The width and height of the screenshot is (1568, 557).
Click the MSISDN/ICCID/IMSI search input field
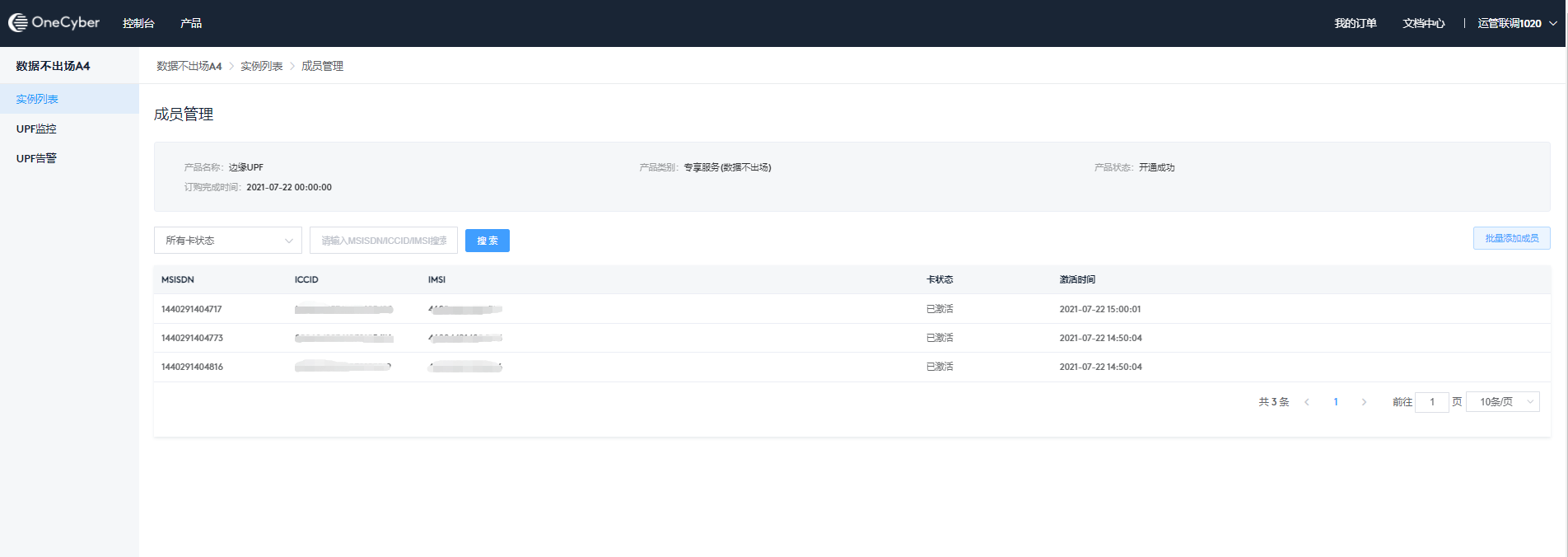384,241
